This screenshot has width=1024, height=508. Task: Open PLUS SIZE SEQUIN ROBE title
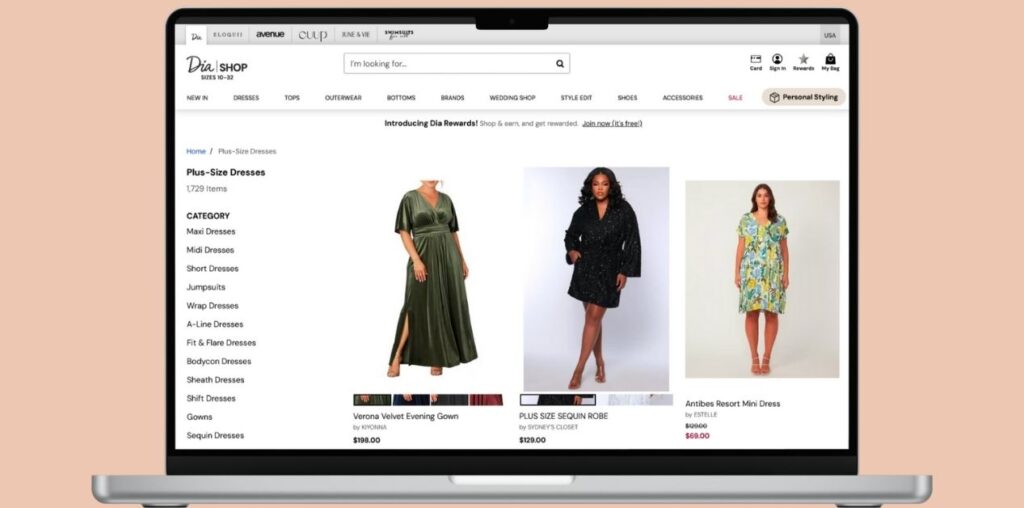(564, 416)
